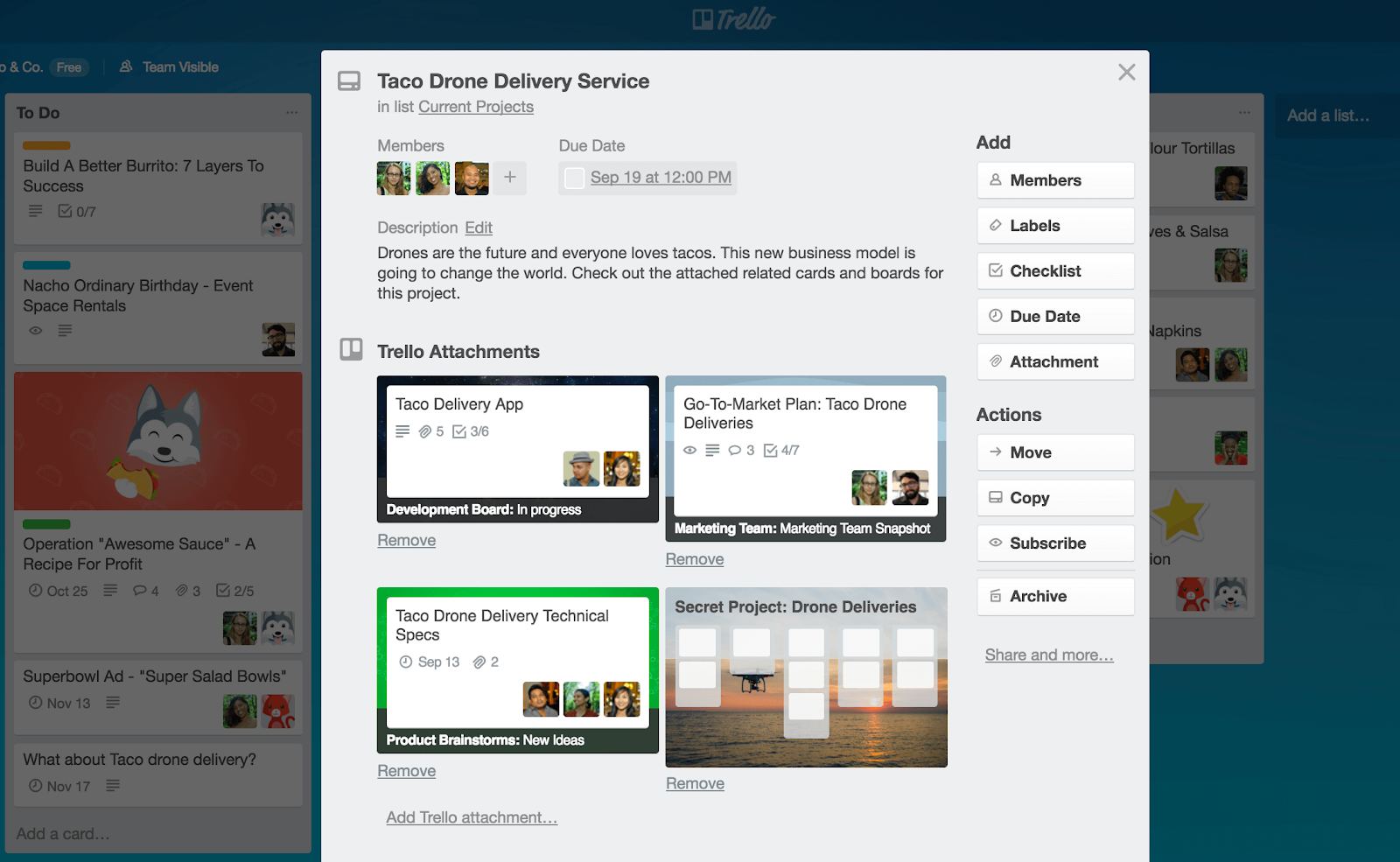Remove the Taco Delivery App attachment
Viewport: 1400px width, 862px height.
[x=406, y=541]
